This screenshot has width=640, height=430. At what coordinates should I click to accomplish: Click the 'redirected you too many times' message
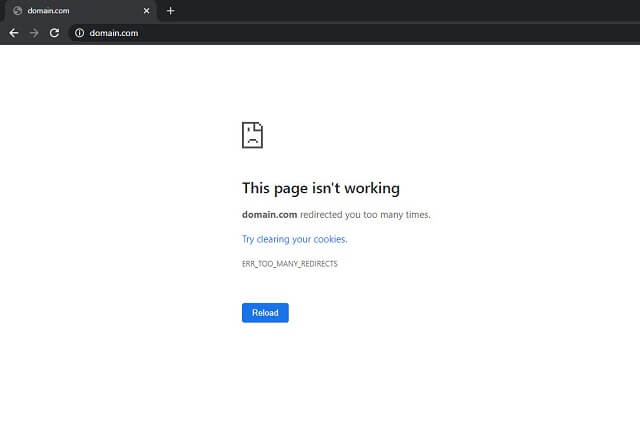point(365,215)
